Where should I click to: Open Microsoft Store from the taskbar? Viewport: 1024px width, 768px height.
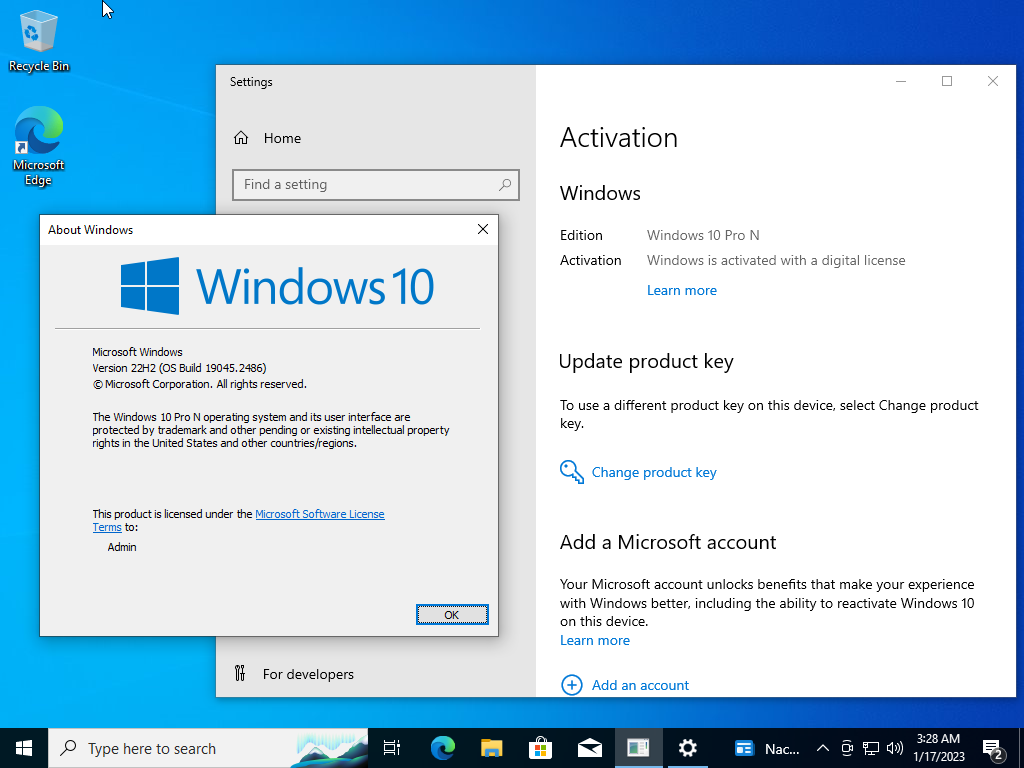541,748
